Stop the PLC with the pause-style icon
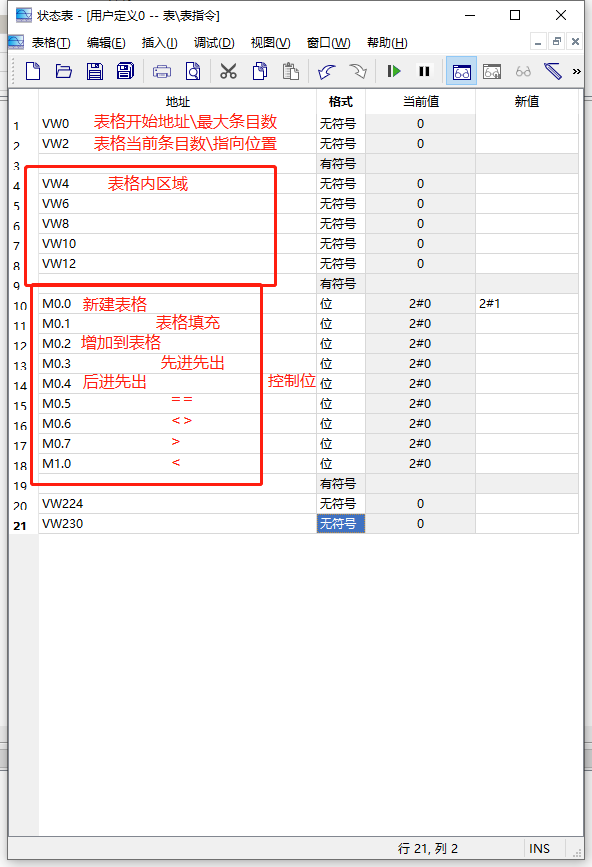Viewport: 592px width, 867px height. [x=425, y=71]
